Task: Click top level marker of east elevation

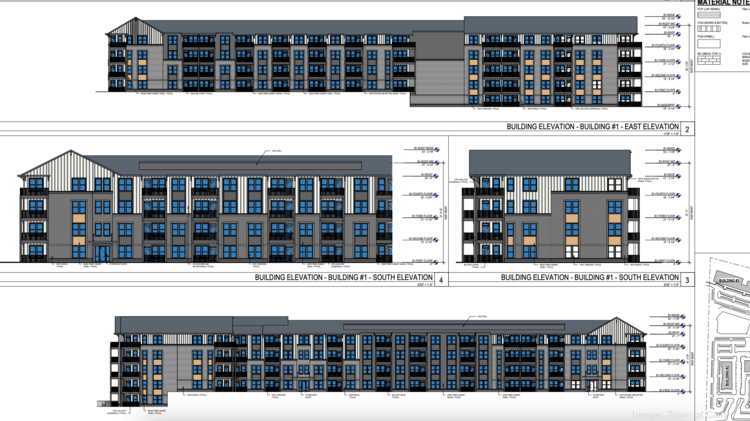Action: (659, 17)
